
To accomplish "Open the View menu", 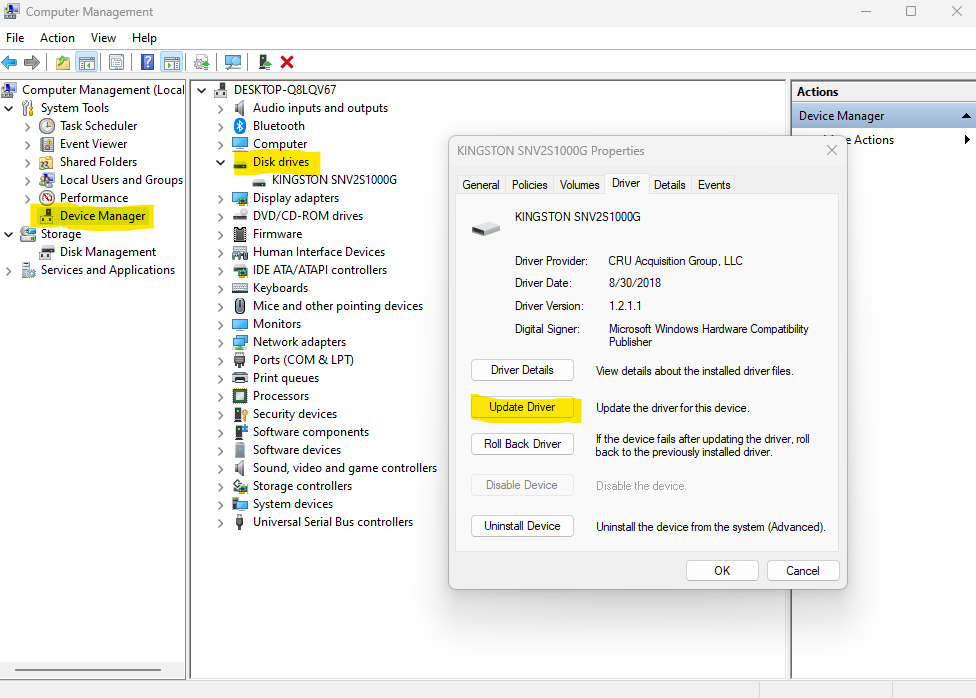I will click(x=103, y=38).
